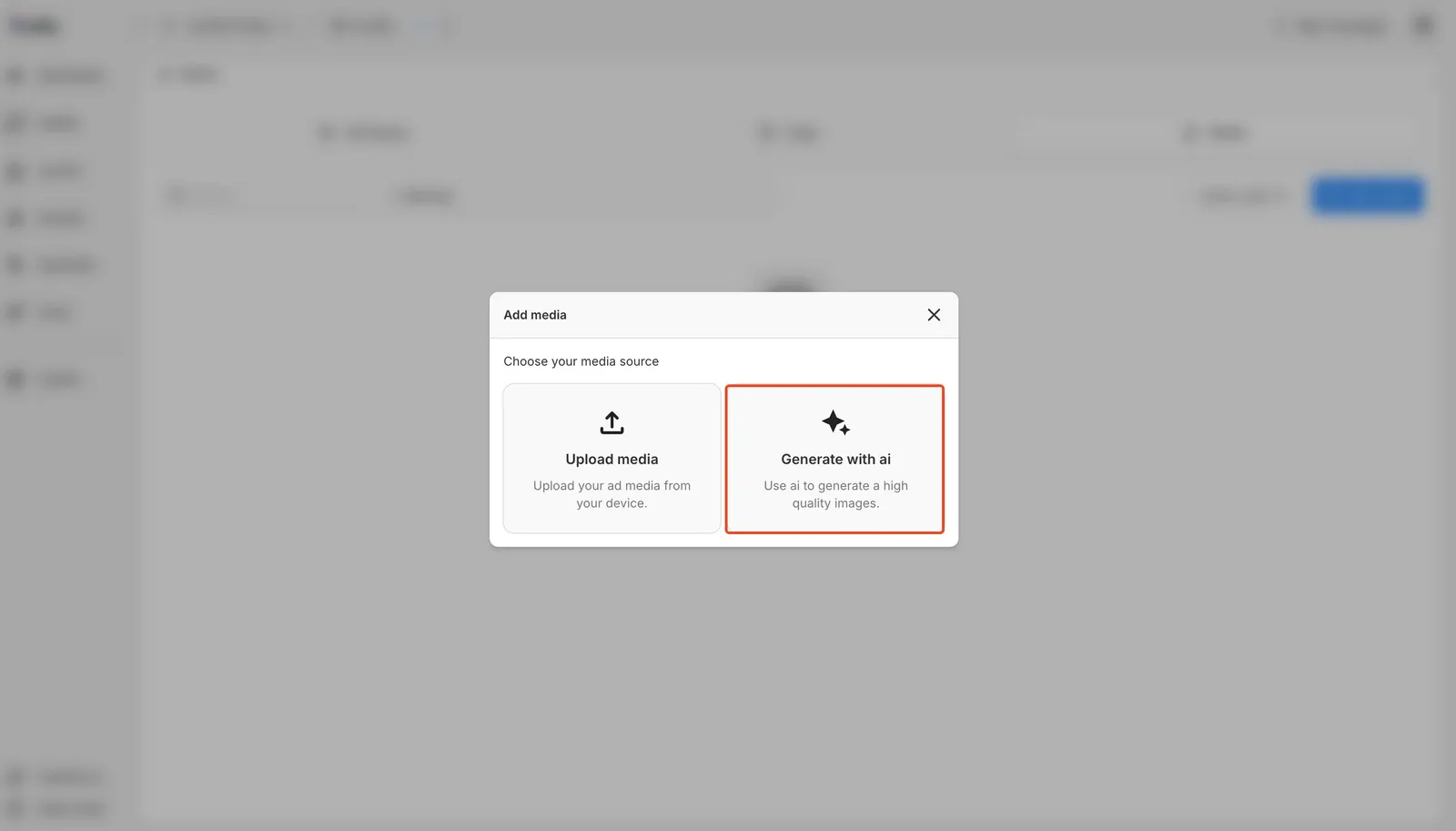
Task: Click the settings icon at bottom of sidebar
Action: click(15, 776)
